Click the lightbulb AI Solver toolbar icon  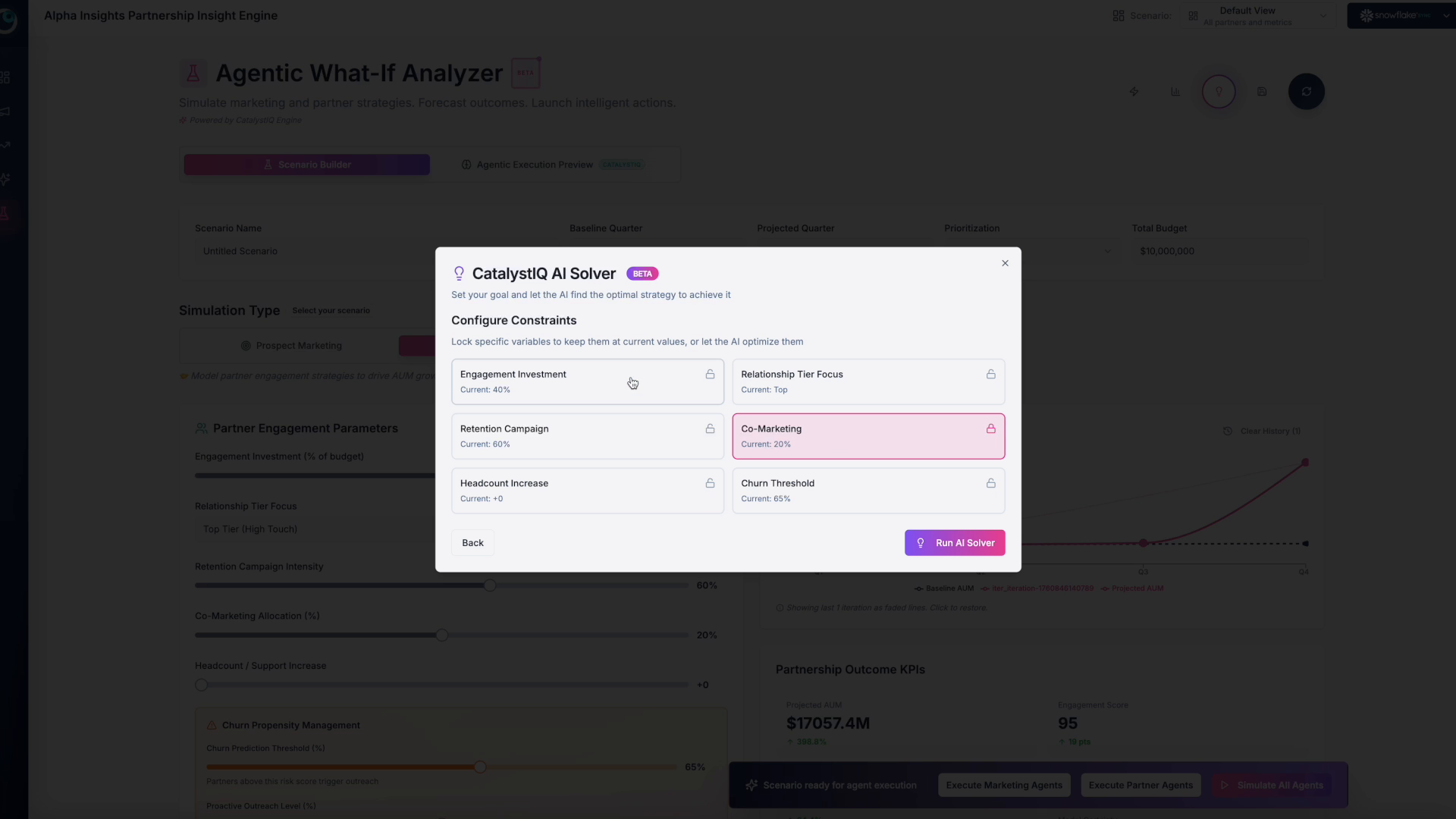click(x=1219, y=92)
